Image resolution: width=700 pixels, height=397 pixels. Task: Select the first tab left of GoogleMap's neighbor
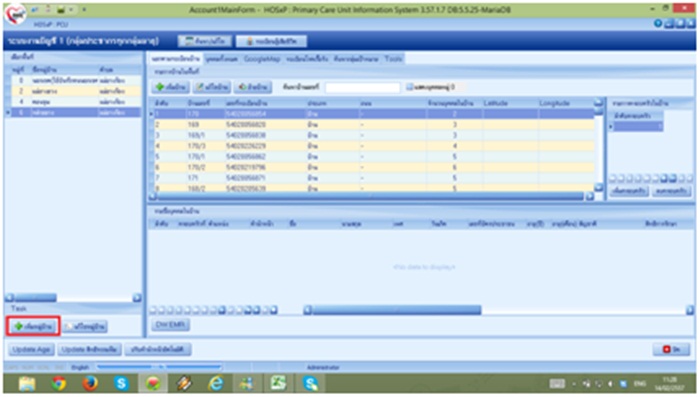point(176,59)
